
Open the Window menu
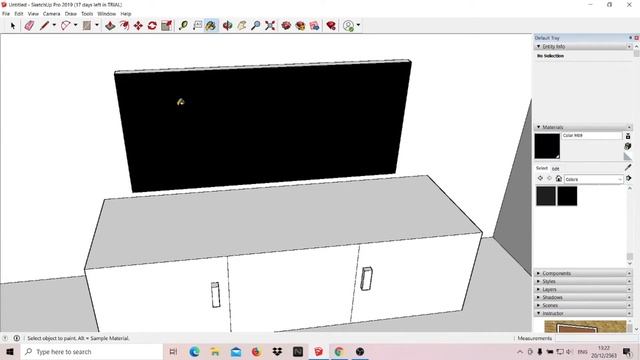[107, 14]
